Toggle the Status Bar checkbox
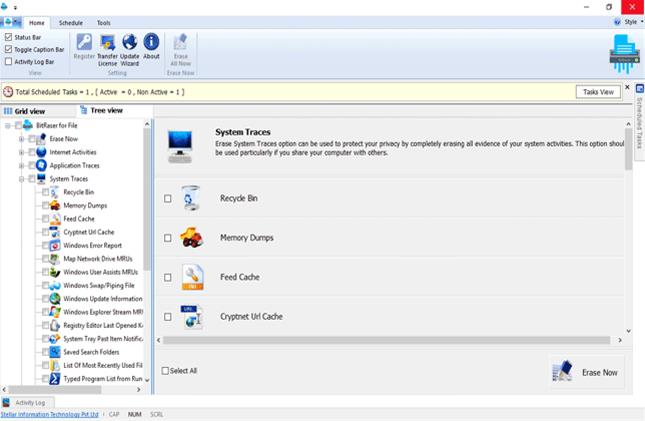 coord(9,37)
